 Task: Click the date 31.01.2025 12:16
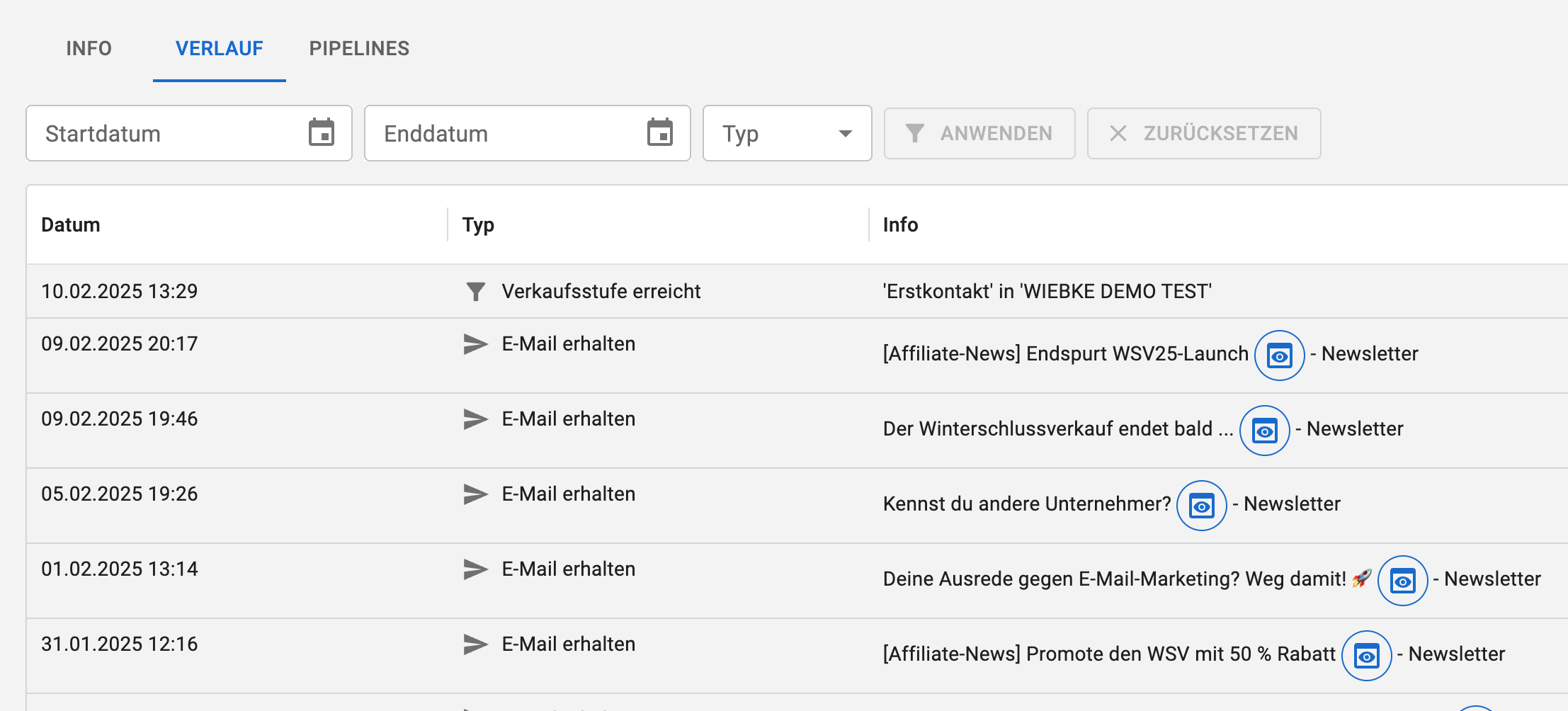pos(120,644)
